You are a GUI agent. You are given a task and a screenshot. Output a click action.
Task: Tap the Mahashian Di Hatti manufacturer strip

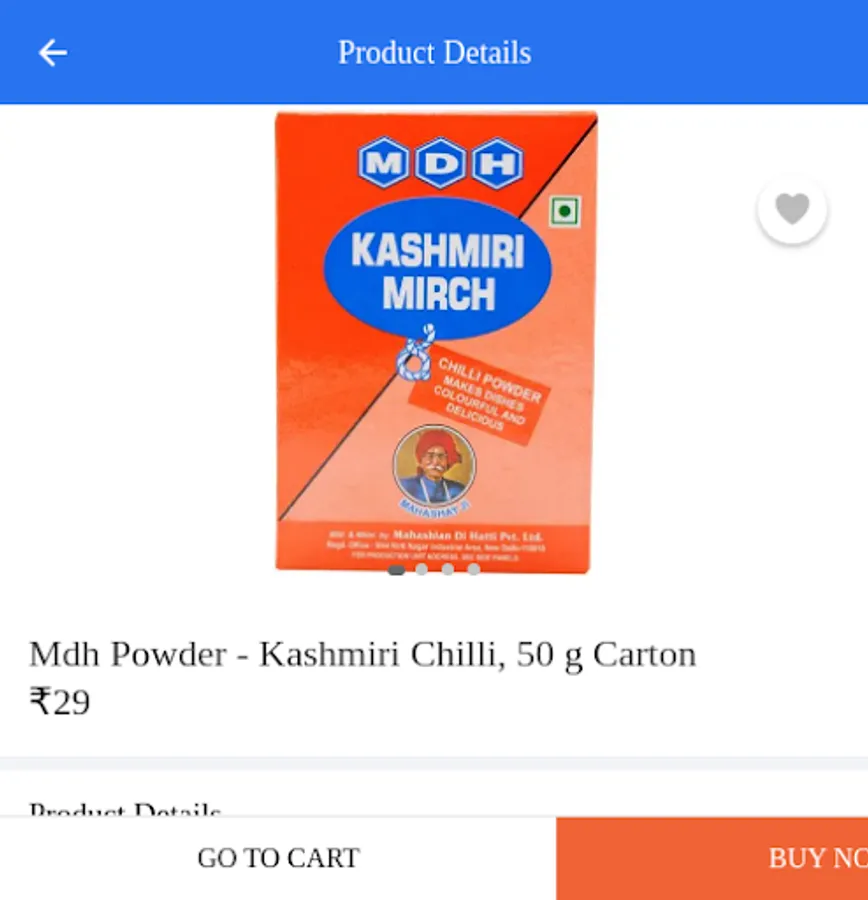pos(435,545)
